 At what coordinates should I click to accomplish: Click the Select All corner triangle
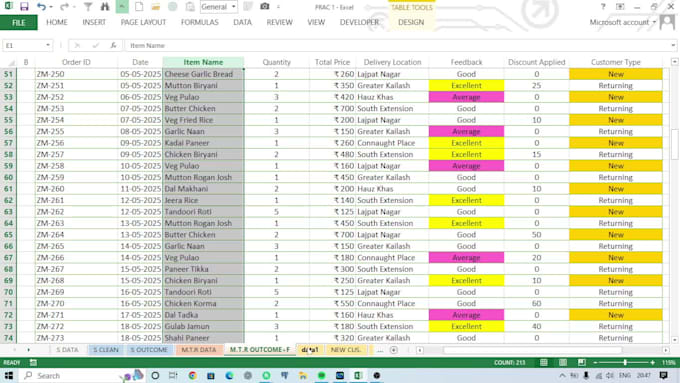pos(12,62)
